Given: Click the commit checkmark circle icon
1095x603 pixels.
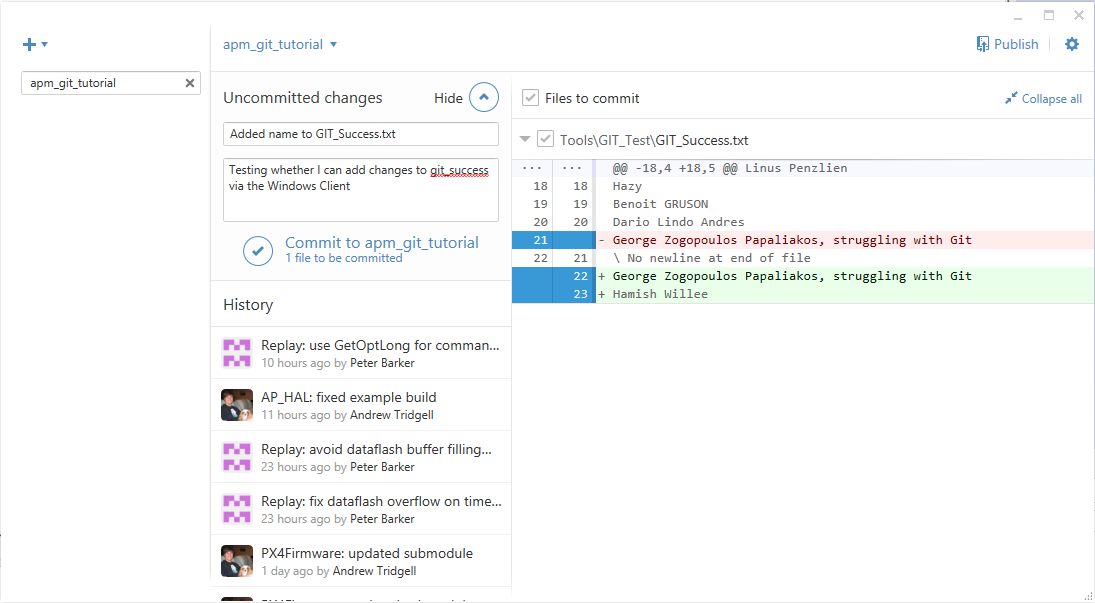Looking at the screenshot, I should [x=258, y=250].
